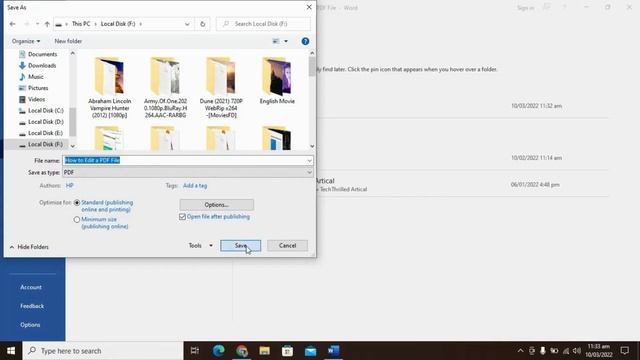Launch Google Chrome from taskbar
Image resolution: width=640 pixels, height=360 pixels.
click(x=242, y=351)
